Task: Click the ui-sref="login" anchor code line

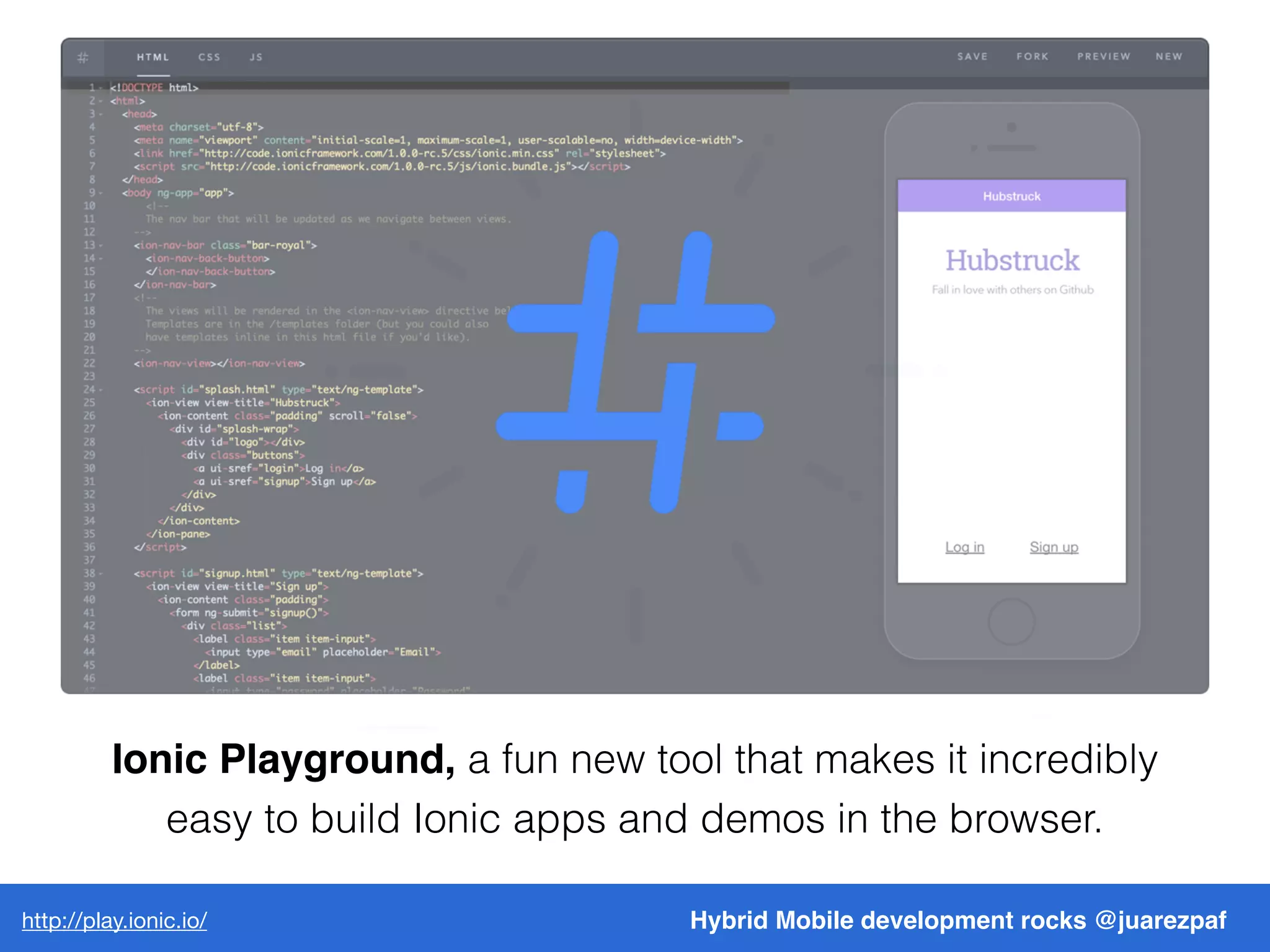Action: (x=278, y=469)
